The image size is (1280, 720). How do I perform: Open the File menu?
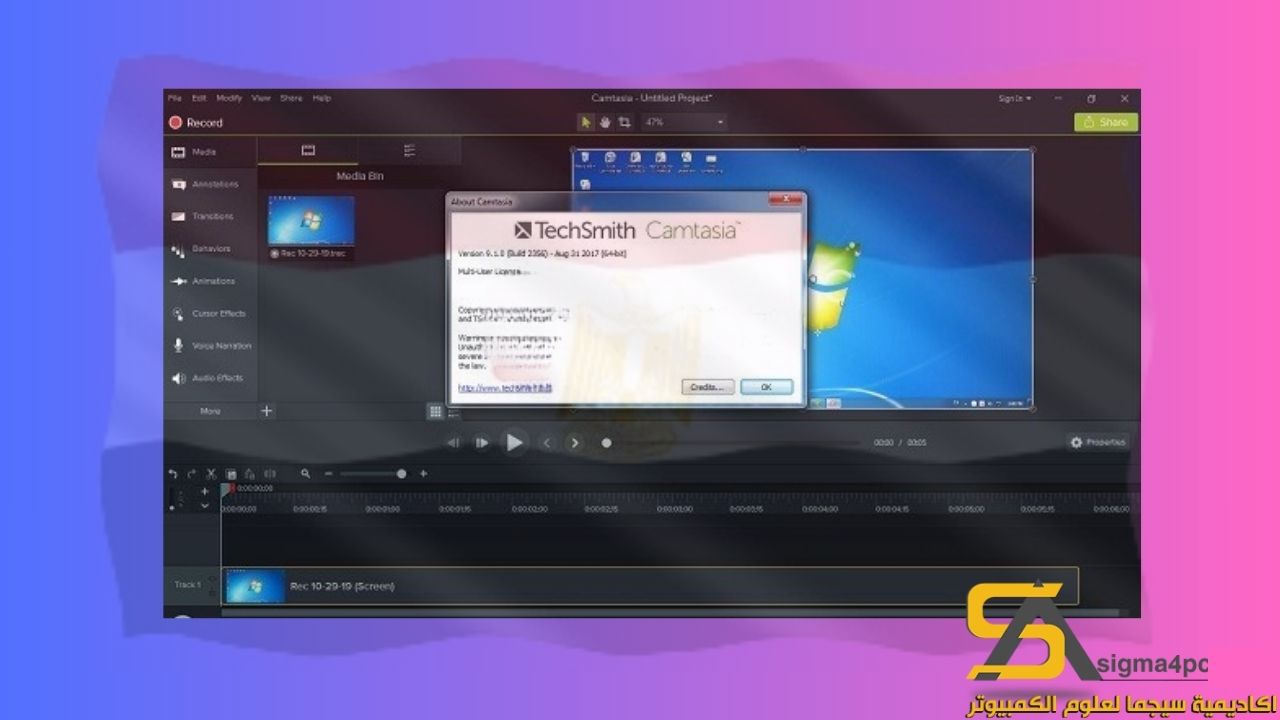coord(175,98)
